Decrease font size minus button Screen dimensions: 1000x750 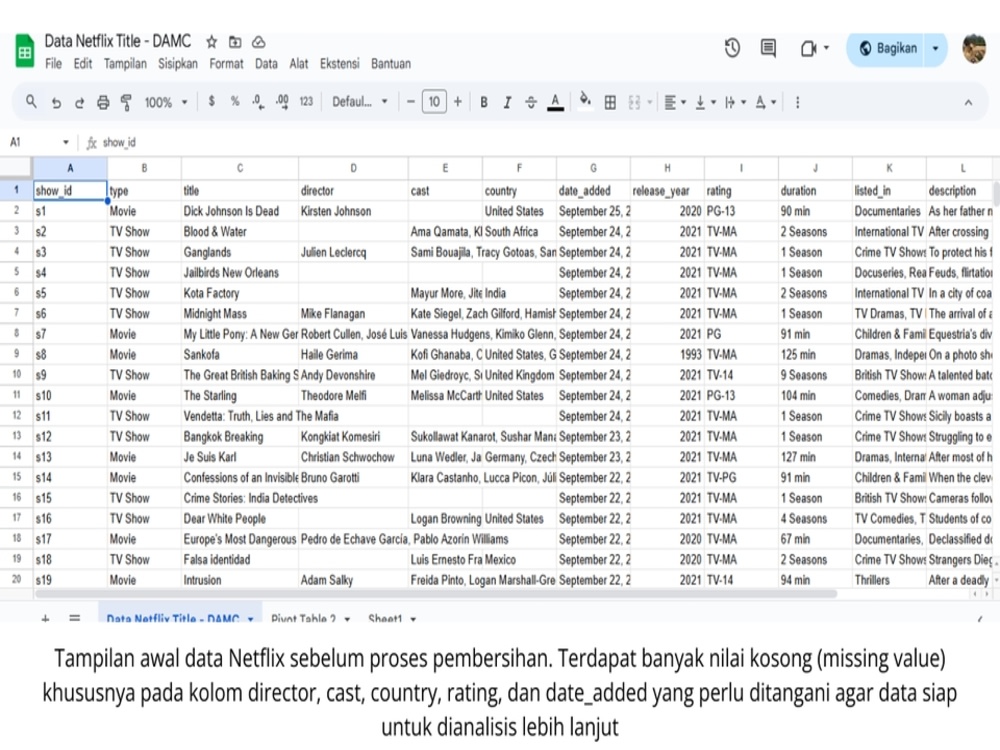[x=411, y=101]
